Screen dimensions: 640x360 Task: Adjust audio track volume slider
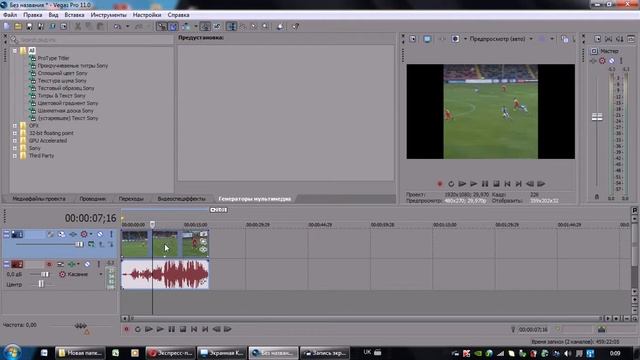pos(44,274)
